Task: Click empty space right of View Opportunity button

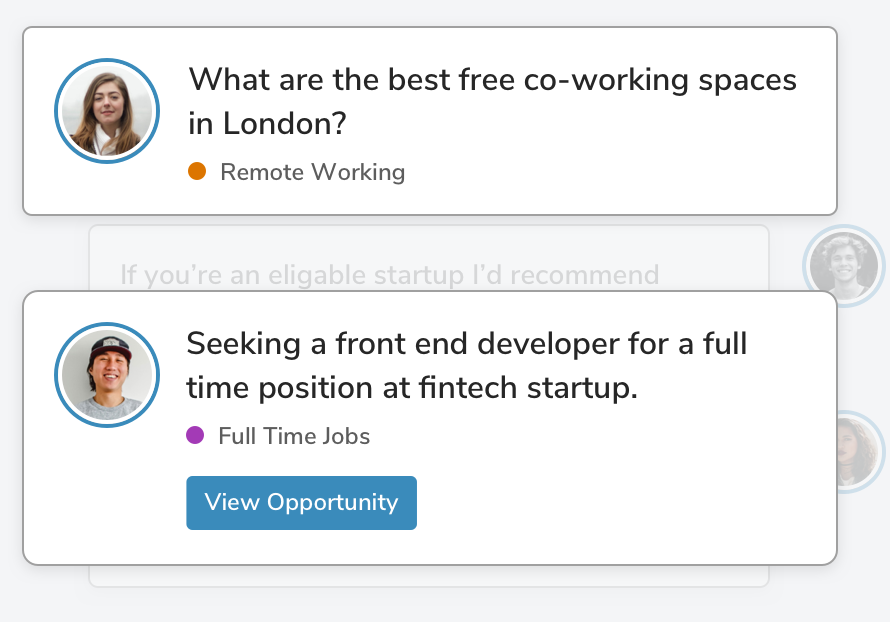Action: 624,503
